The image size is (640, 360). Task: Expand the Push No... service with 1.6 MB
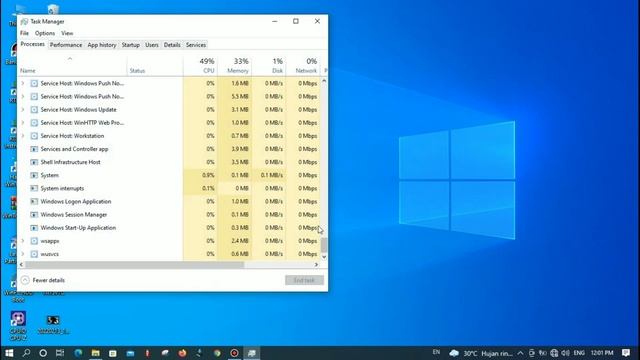pos(23,83)
